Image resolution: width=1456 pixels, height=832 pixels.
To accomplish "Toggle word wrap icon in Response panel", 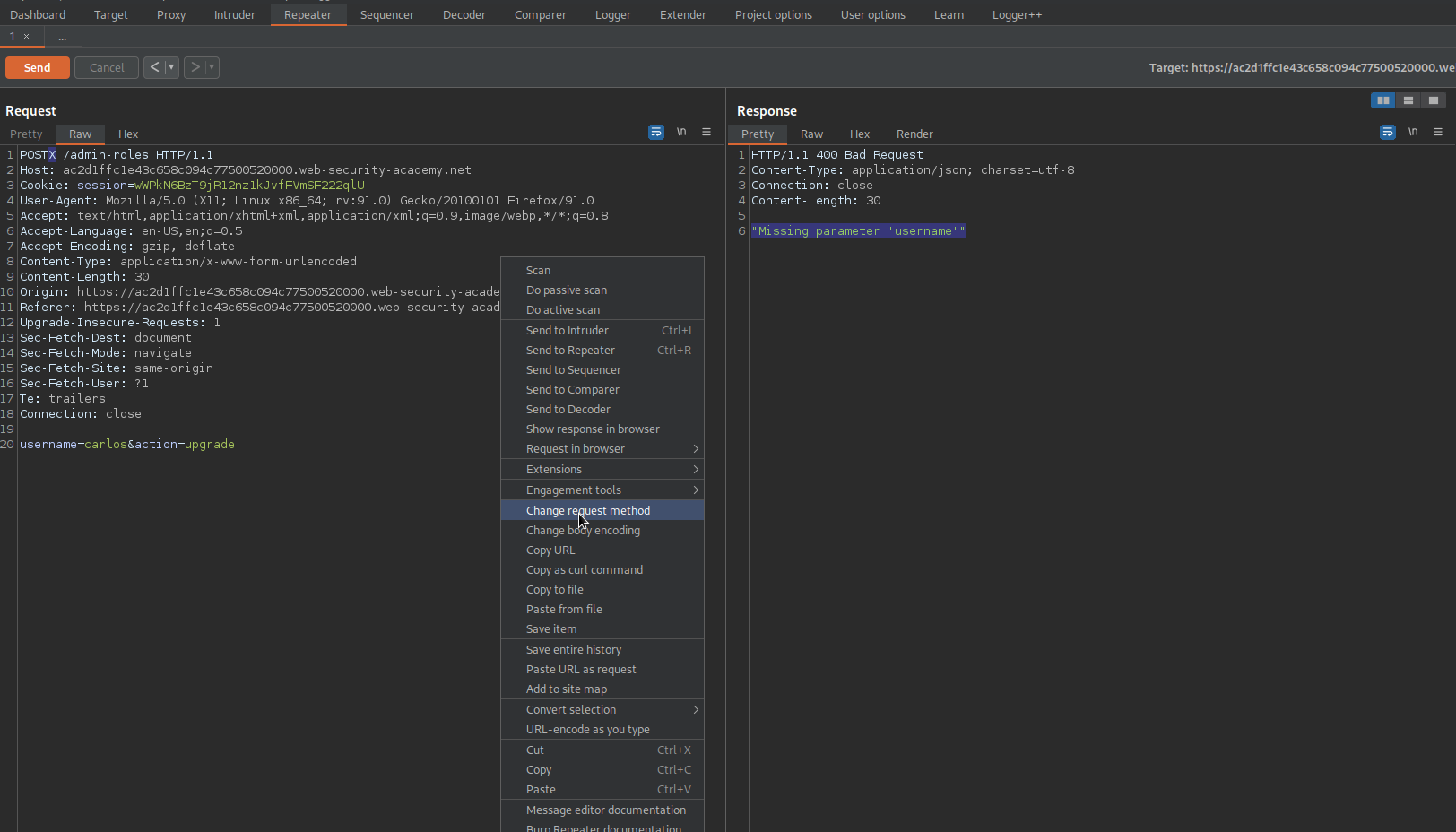I will 1388,132.
